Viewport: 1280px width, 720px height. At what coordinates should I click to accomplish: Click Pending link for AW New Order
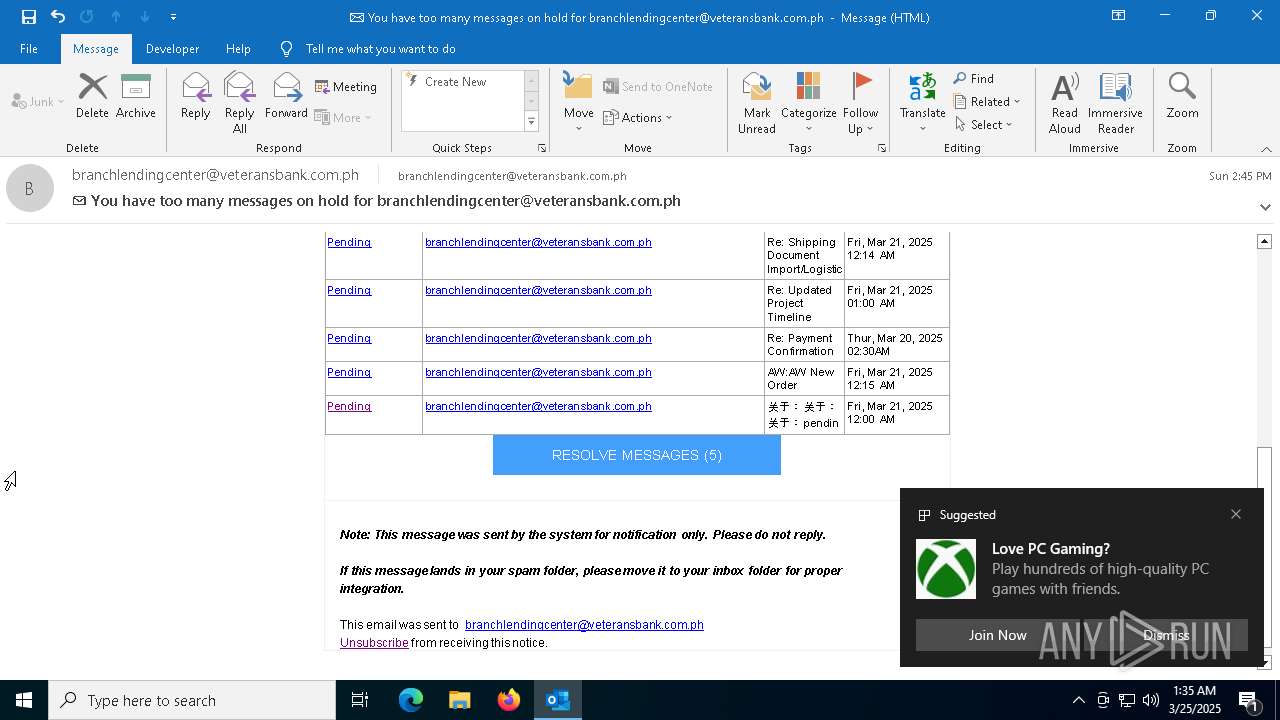tap(349, 372)
